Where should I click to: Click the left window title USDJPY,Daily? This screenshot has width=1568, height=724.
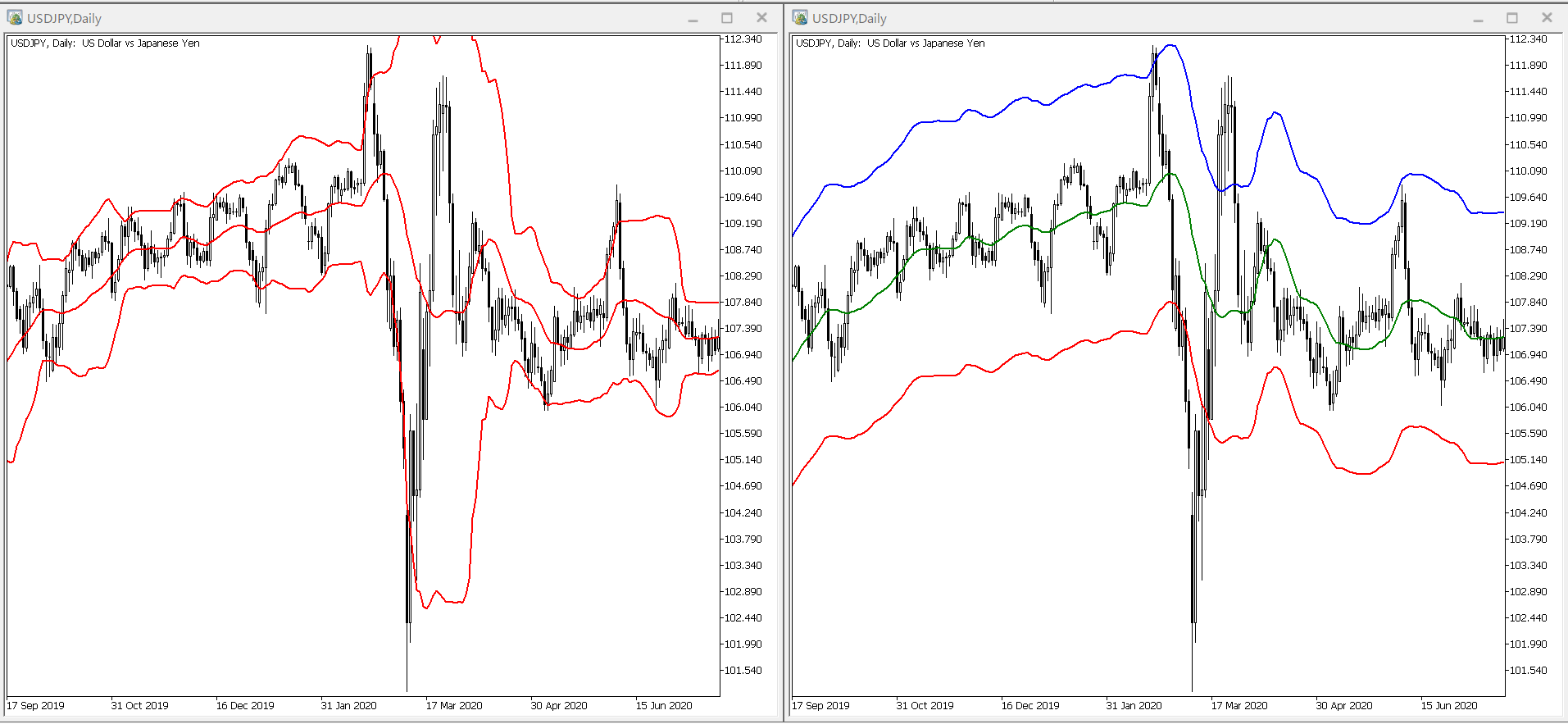pos(64,18)
